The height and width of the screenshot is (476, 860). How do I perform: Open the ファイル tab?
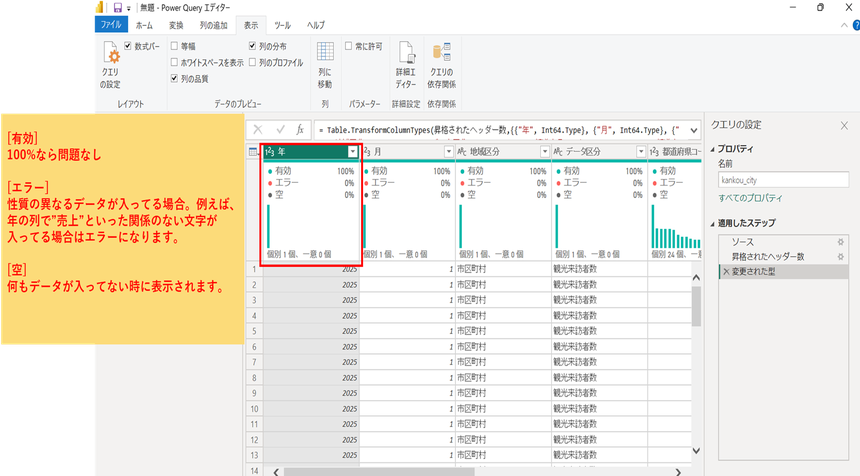pyautogui.click(x=111, y=25)
